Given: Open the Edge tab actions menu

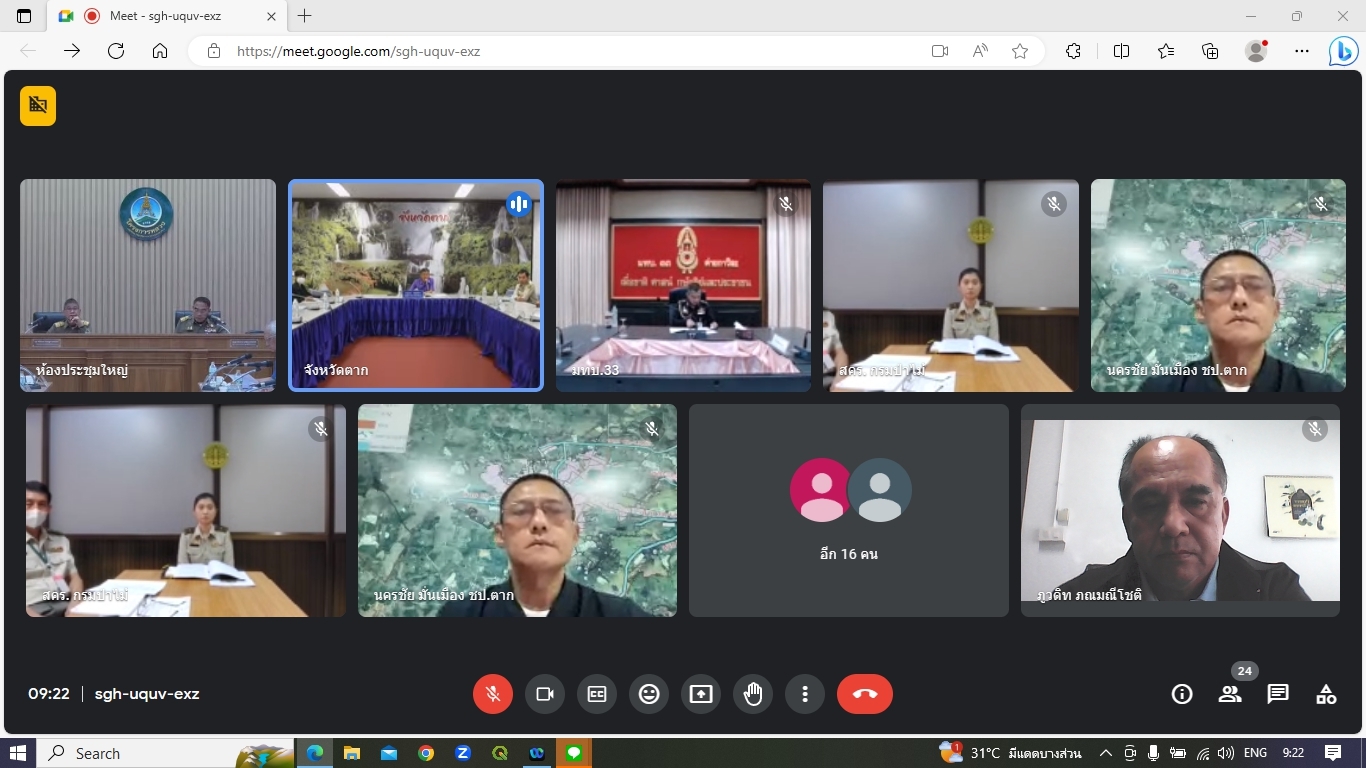Looking at the screenshot, I should pos(24,16).
